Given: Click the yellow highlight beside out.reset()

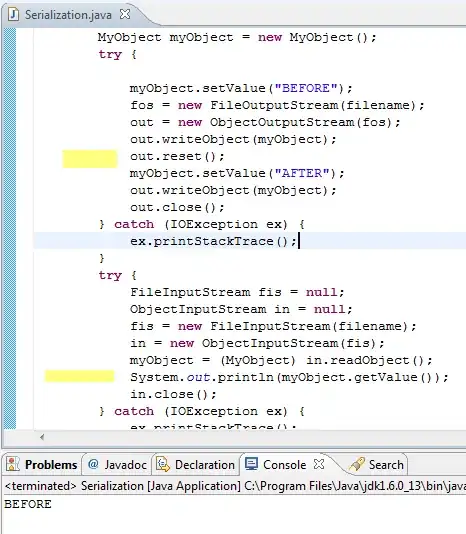Looking at the screenshot, I should click(x=90, y=159).
